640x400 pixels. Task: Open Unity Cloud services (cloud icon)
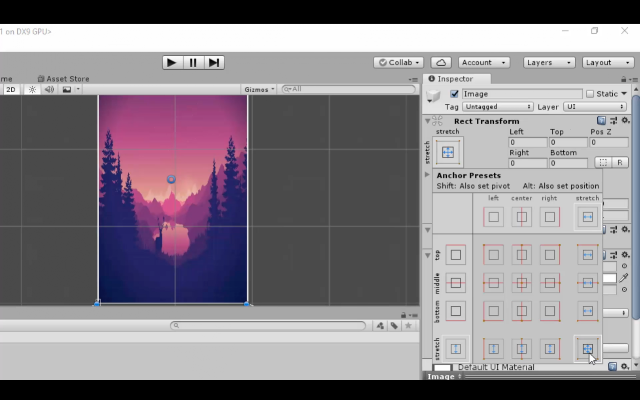(441, 62)
